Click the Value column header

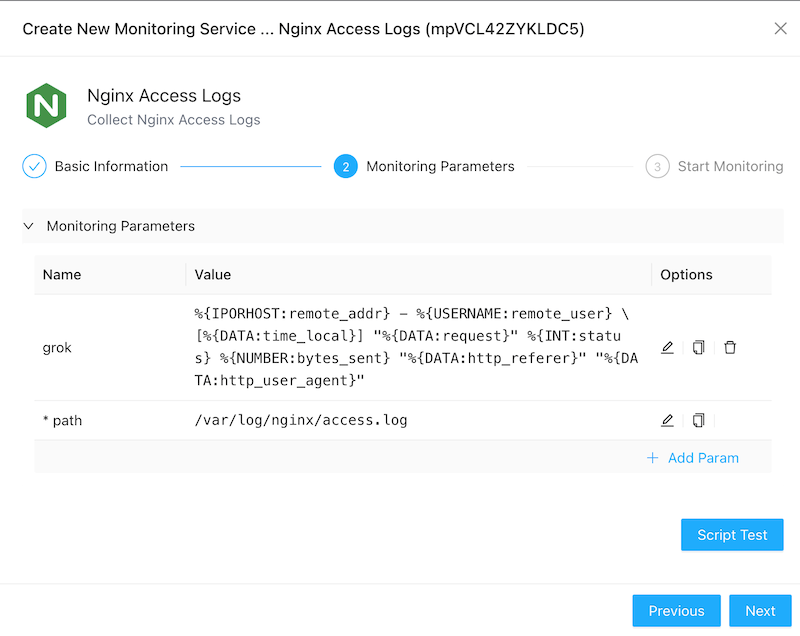click(x=213, y=275)
